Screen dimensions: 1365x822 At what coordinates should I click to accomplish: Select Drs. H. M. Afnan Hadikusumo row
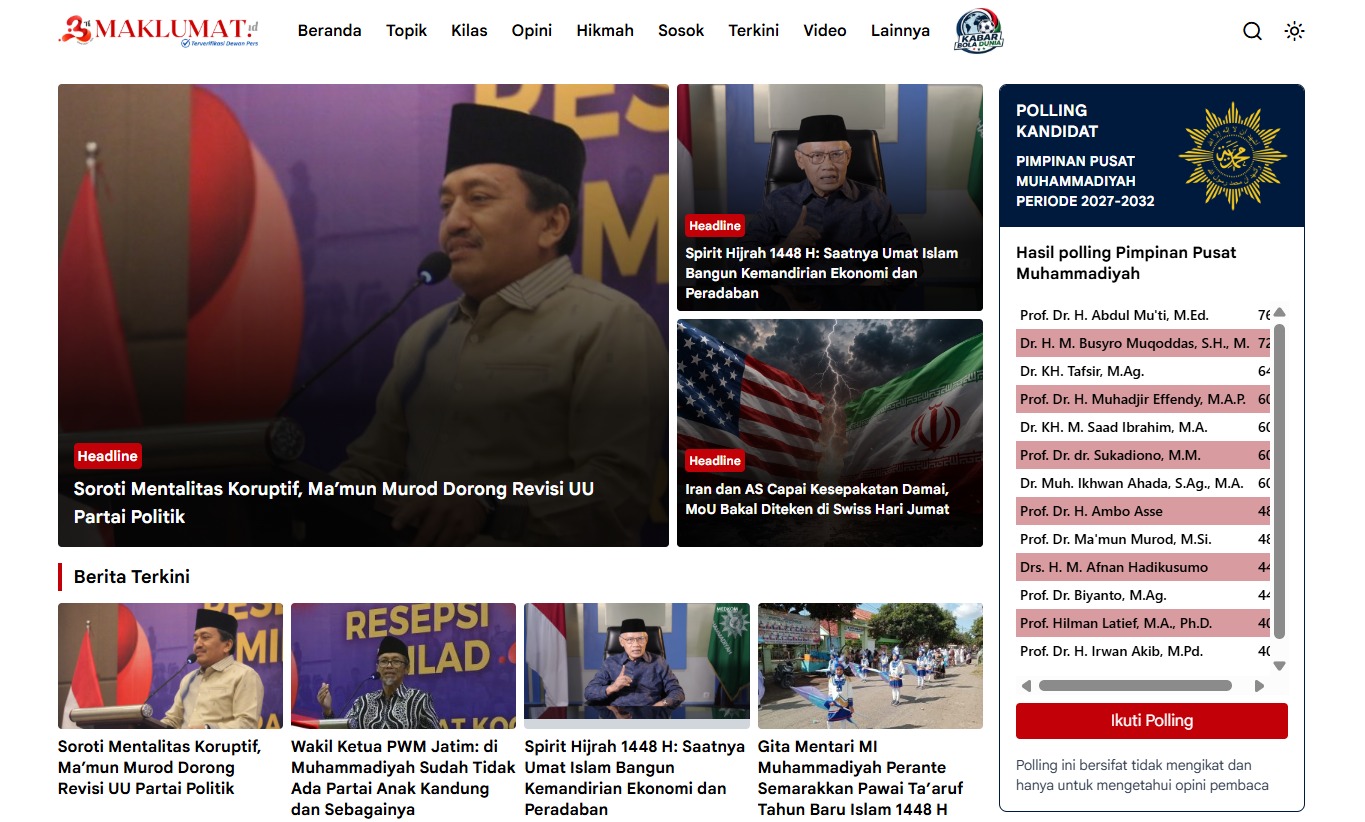[1143, 567]
